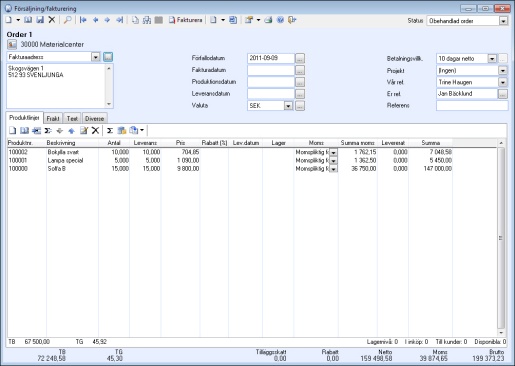515x366 pixels.
Task: Open Moms dropdown for Soffa B row
Action: click(333, 169)
